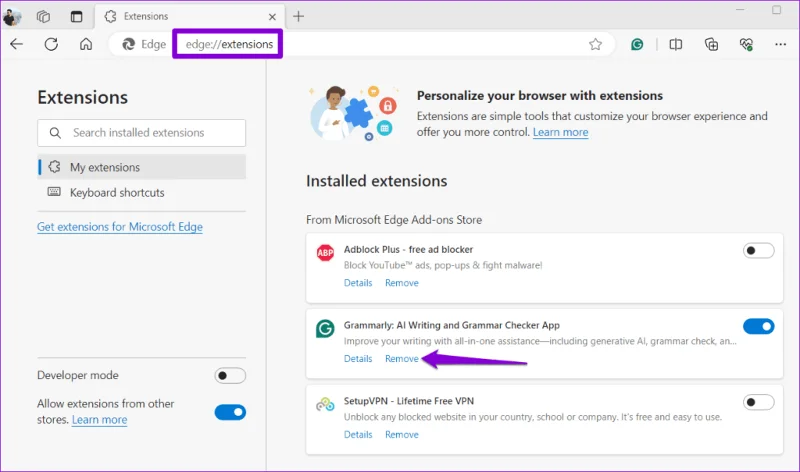Select the Extensions browser tab
The image size is (800, 472).
point(190,16)
